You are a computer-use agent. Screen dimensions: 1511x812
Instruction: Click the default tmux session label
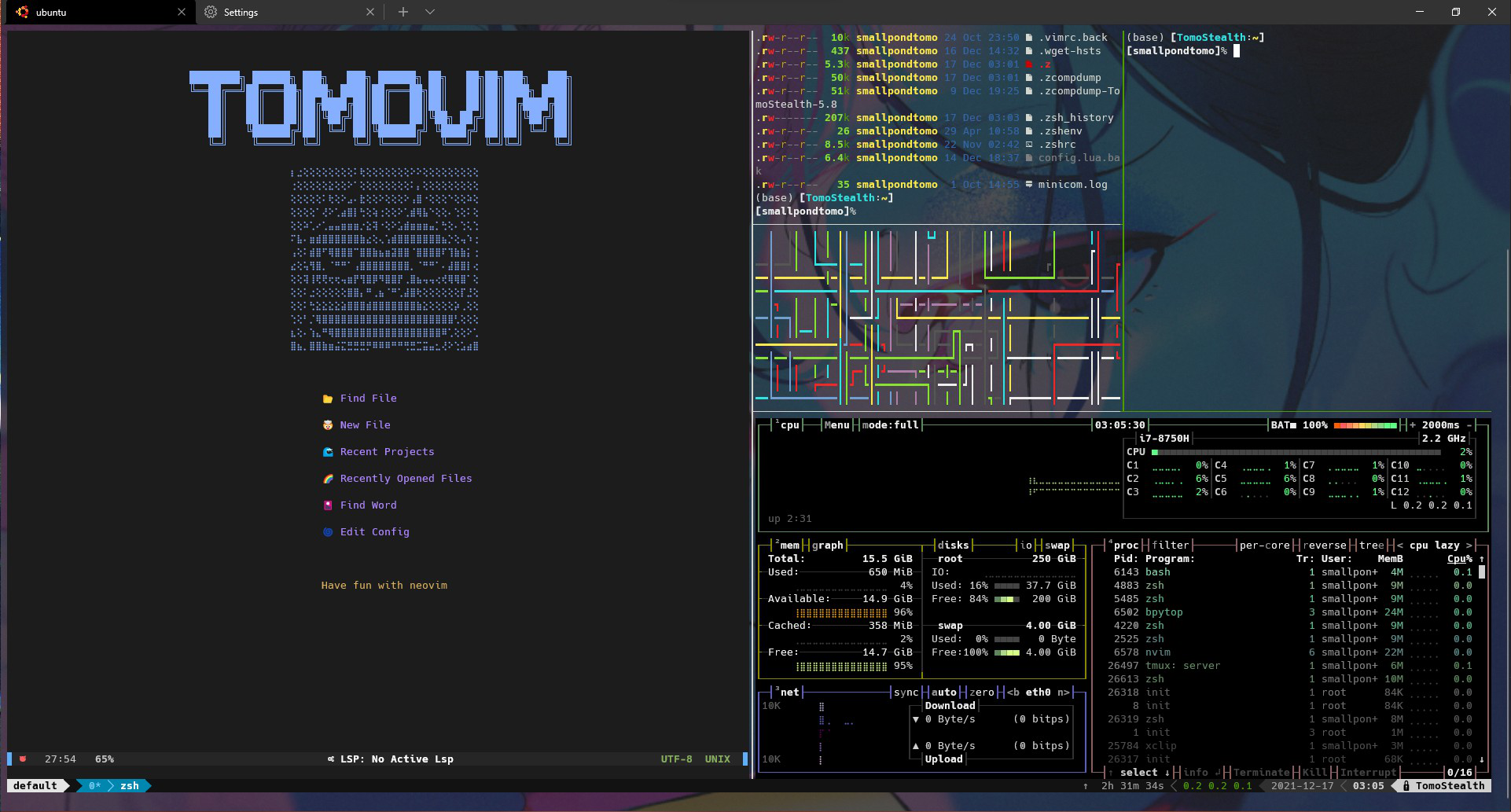(35, 786)
